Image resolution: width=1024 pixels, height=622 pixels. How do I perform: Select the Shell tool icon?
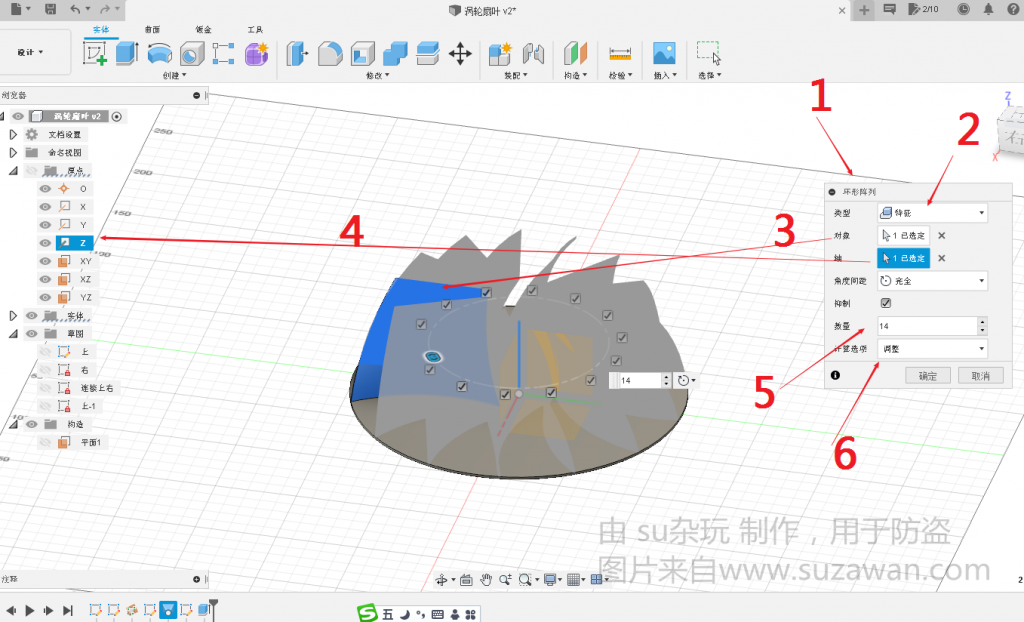363,54
